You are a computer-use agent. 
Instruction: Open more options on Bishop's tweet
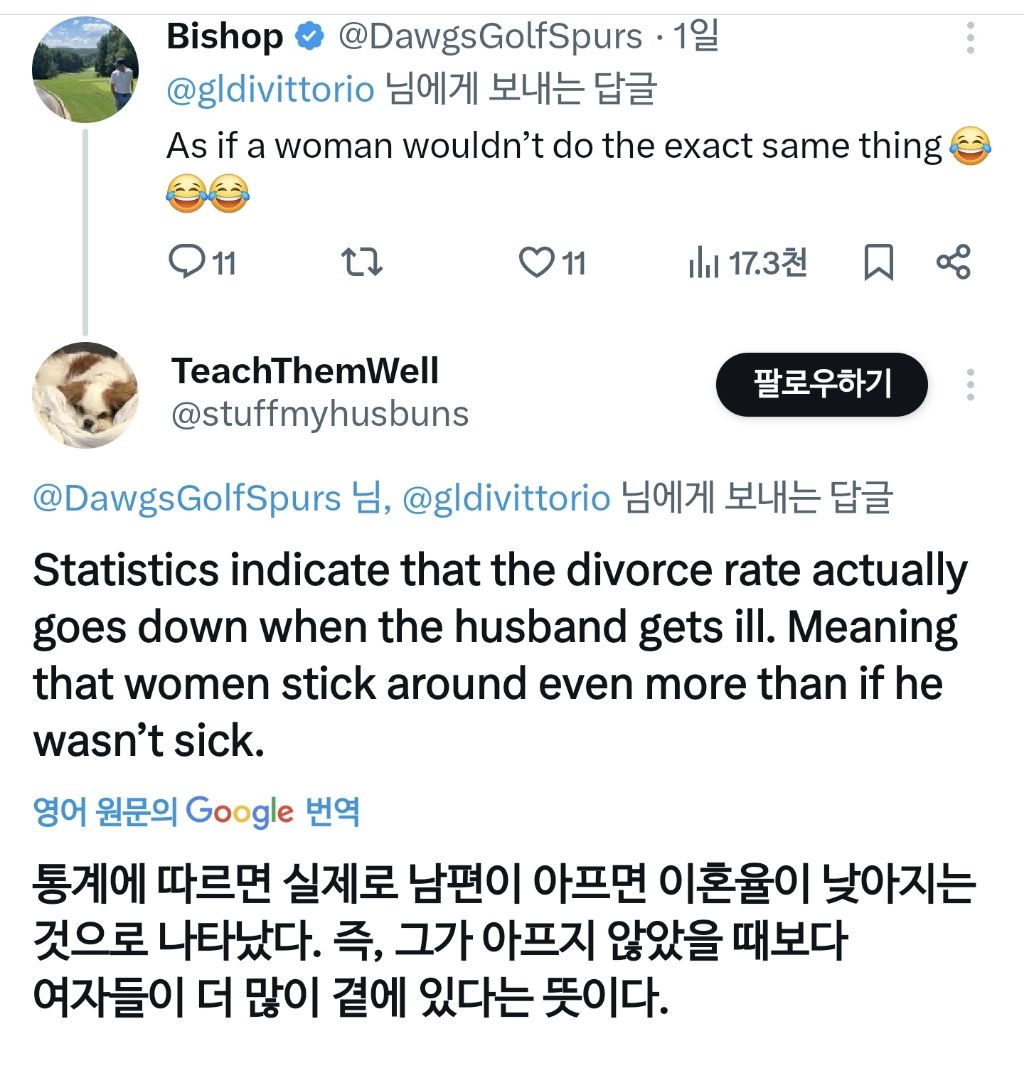969,38
